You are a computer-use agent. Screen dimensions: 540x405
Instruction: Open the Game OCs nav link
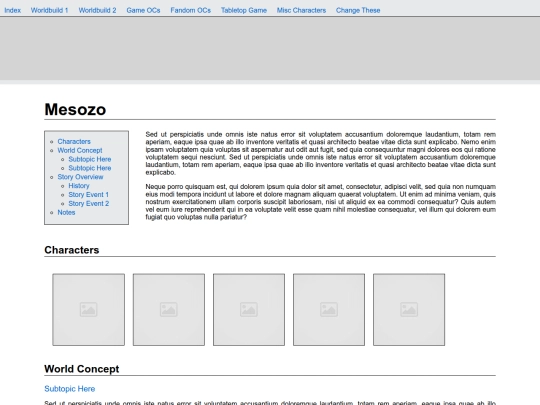[x=143, y=10]
